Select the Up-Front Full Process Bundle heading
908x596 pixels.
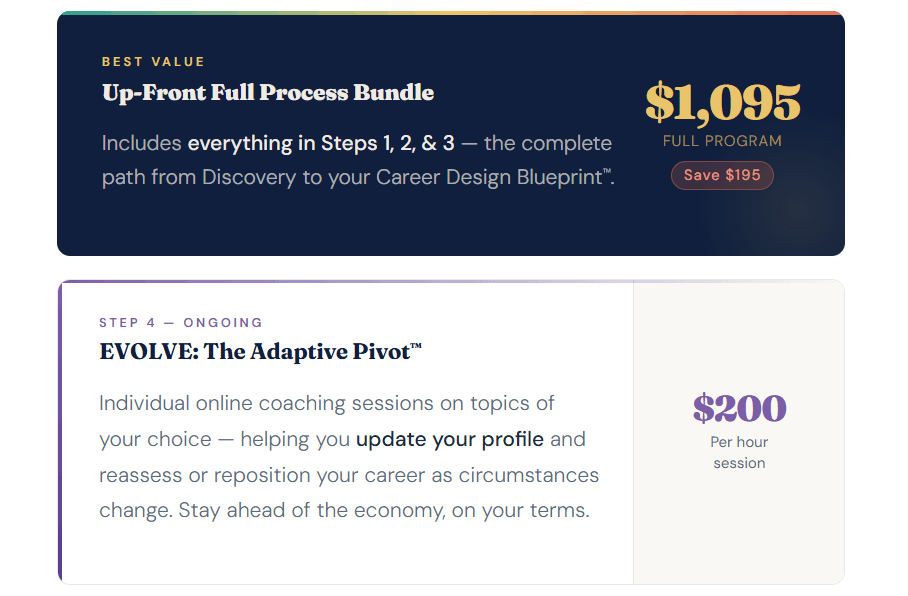[x=268, y=93]
